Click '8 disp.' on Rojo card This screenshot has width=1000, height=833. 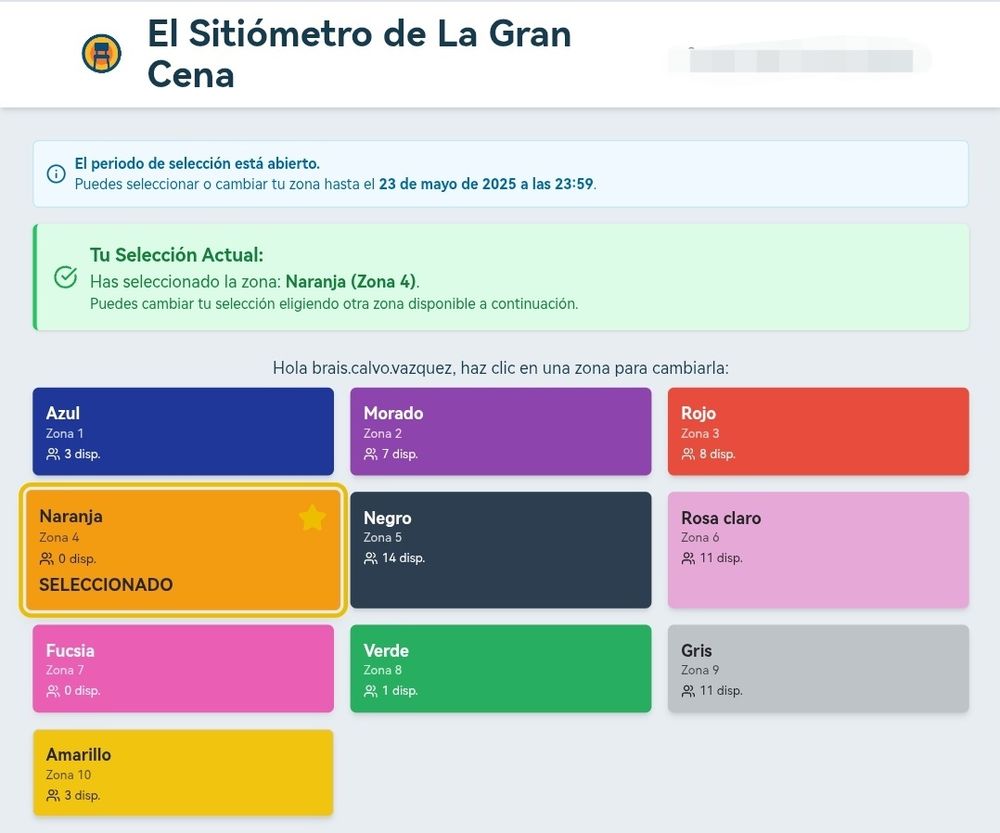click(x=717, y=454)
